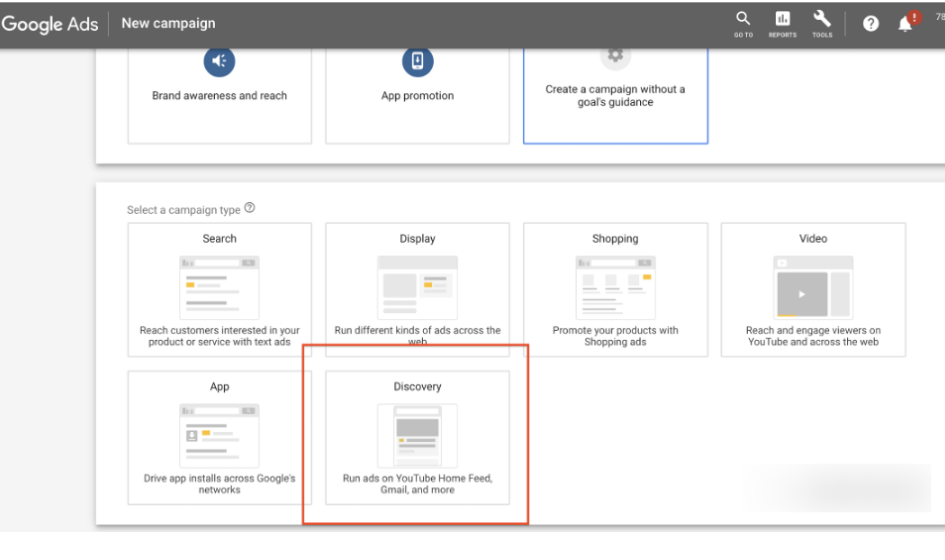Select the Shopping campaign type
Image resolution: width=945 pixels, height=560 pixels.
tap(615, 290)
